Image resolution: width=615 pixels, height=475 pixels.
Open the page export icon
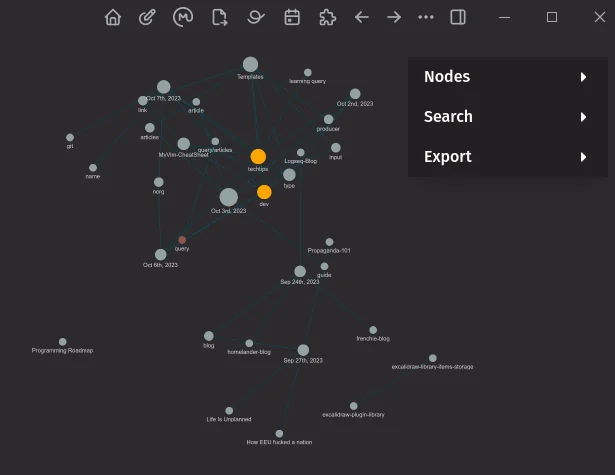220,18
